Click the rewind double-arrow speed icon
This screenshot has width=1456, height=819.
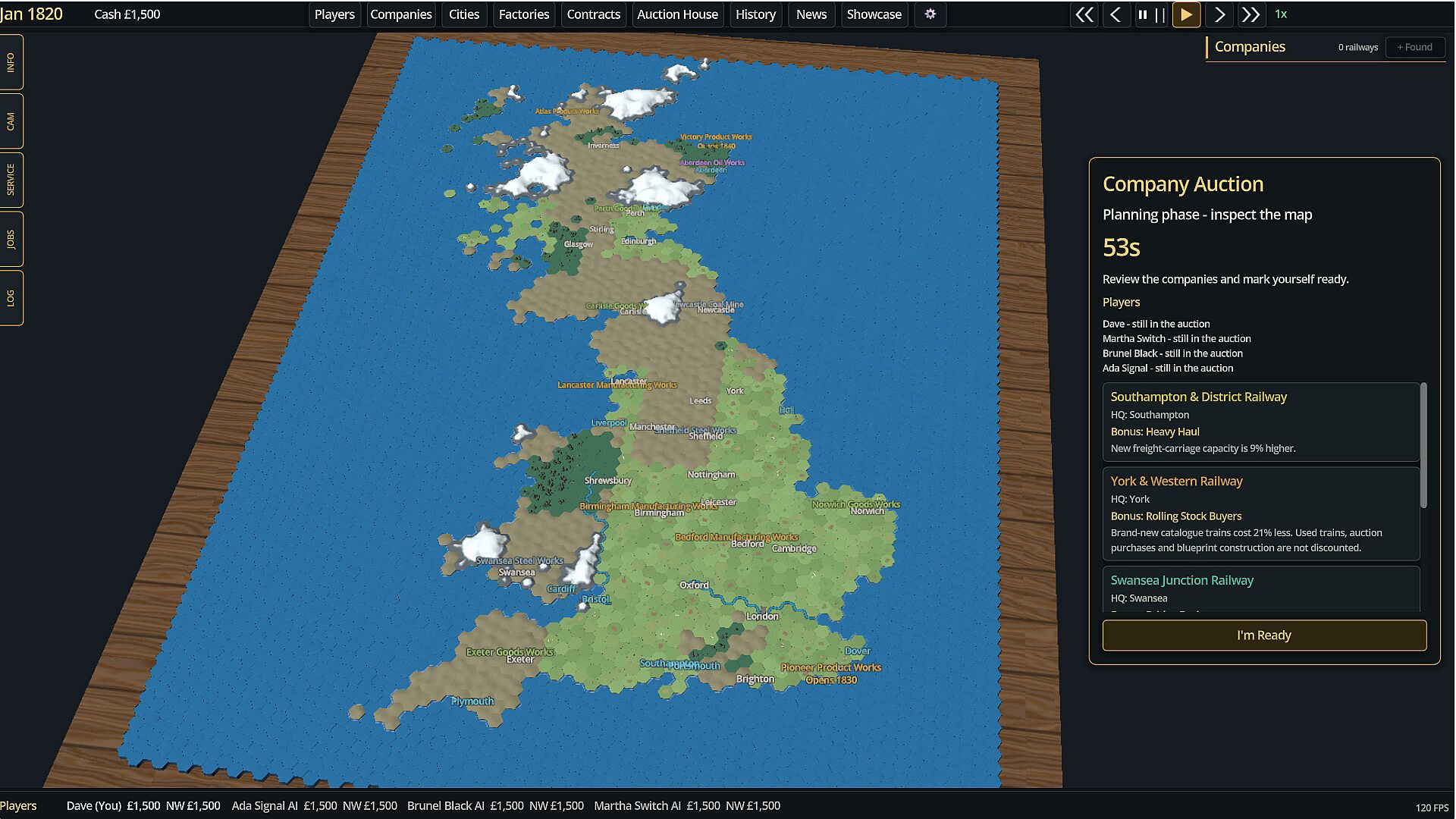pyautogui.click(x=1084, y=14)
